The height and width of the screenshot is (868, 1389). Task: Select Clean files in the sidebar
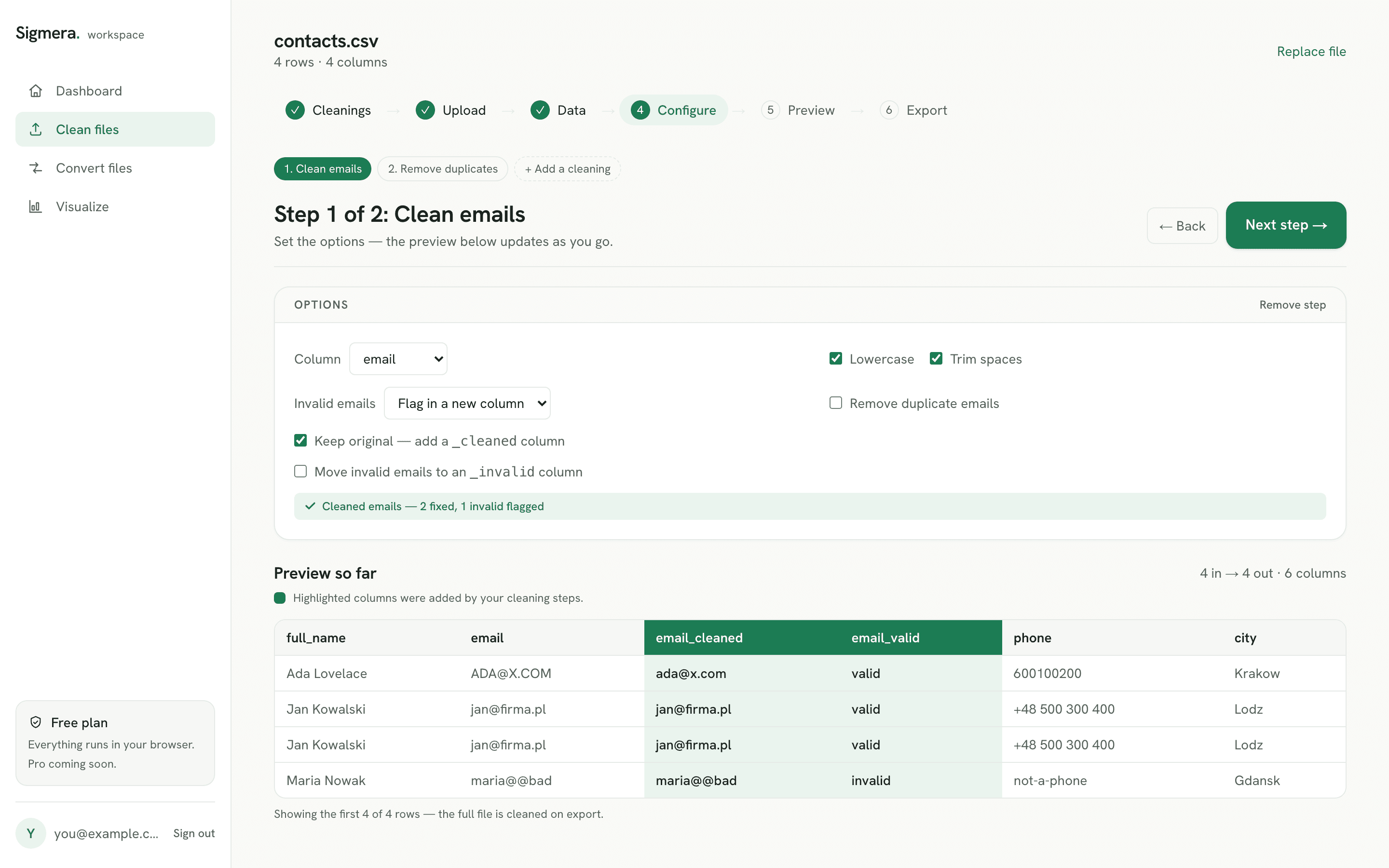[x=115, y=129]
